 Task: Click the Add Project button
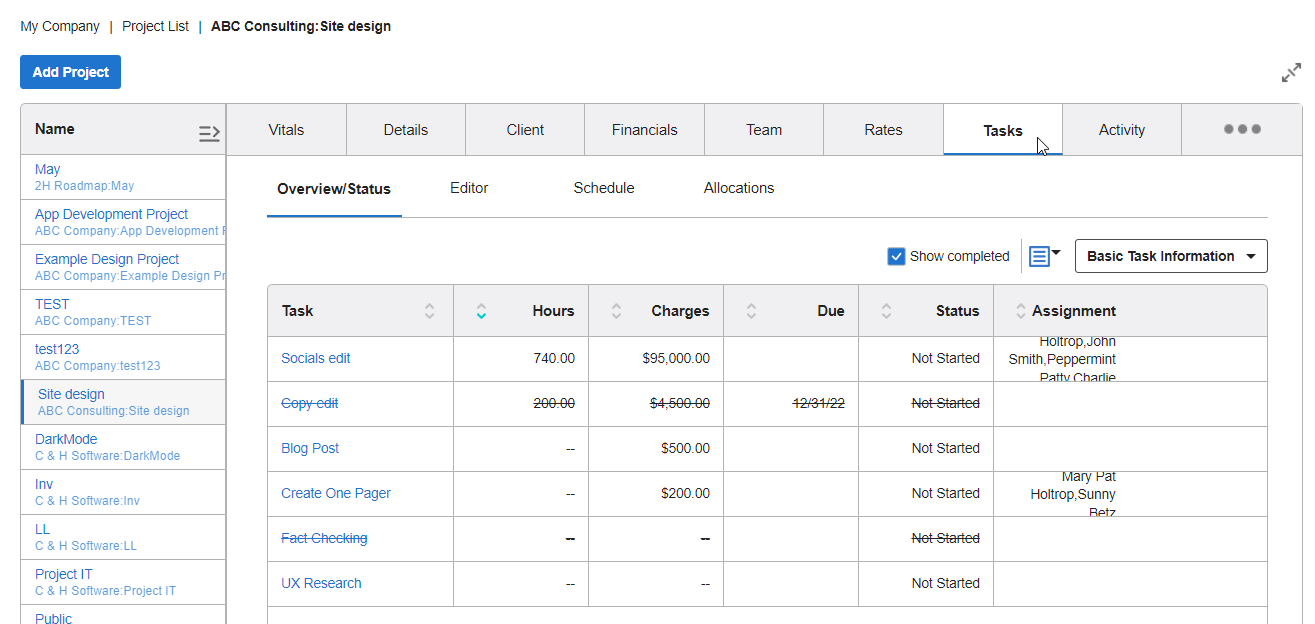pos(70,72)
